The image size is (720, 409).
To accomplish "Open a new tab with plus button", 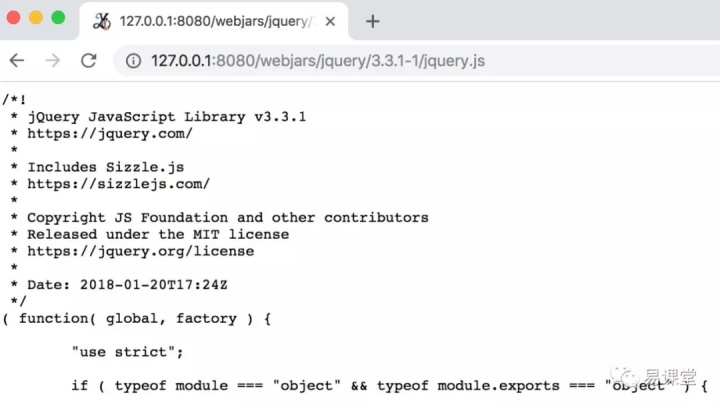I will point(372,21).
